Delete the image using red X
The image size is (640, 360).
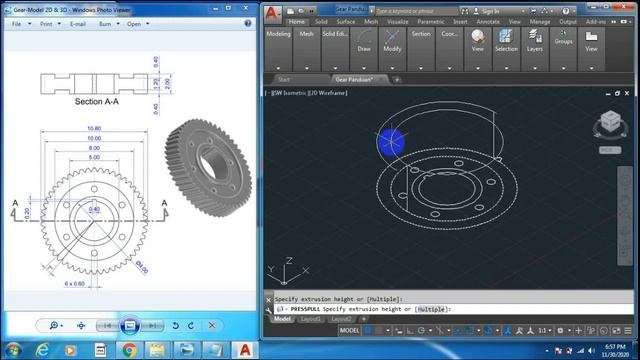coord(212,325)
